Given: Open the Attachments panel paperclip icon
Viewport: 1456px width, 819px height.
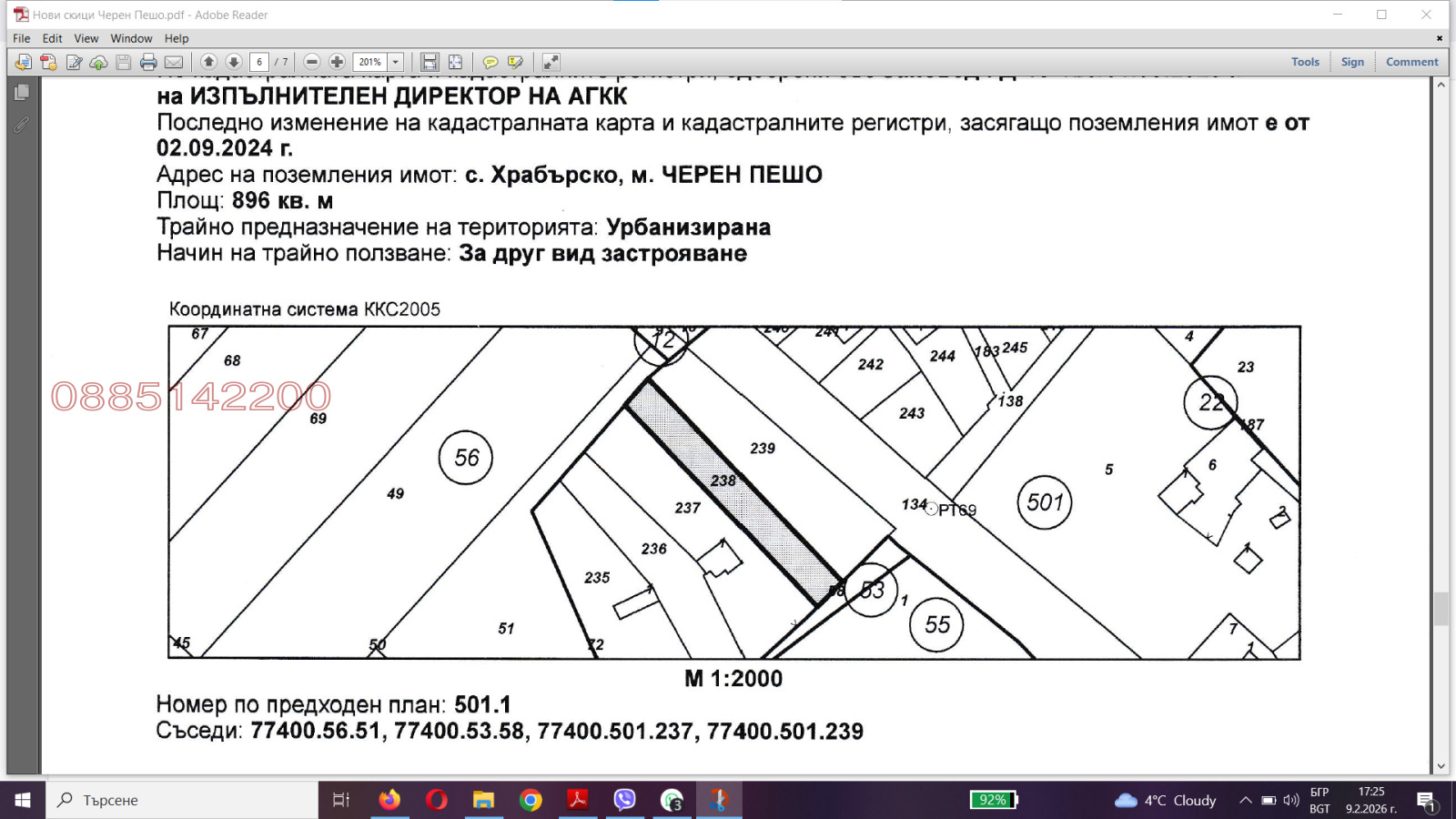Looking at the screenshot, I should (22, 125).
